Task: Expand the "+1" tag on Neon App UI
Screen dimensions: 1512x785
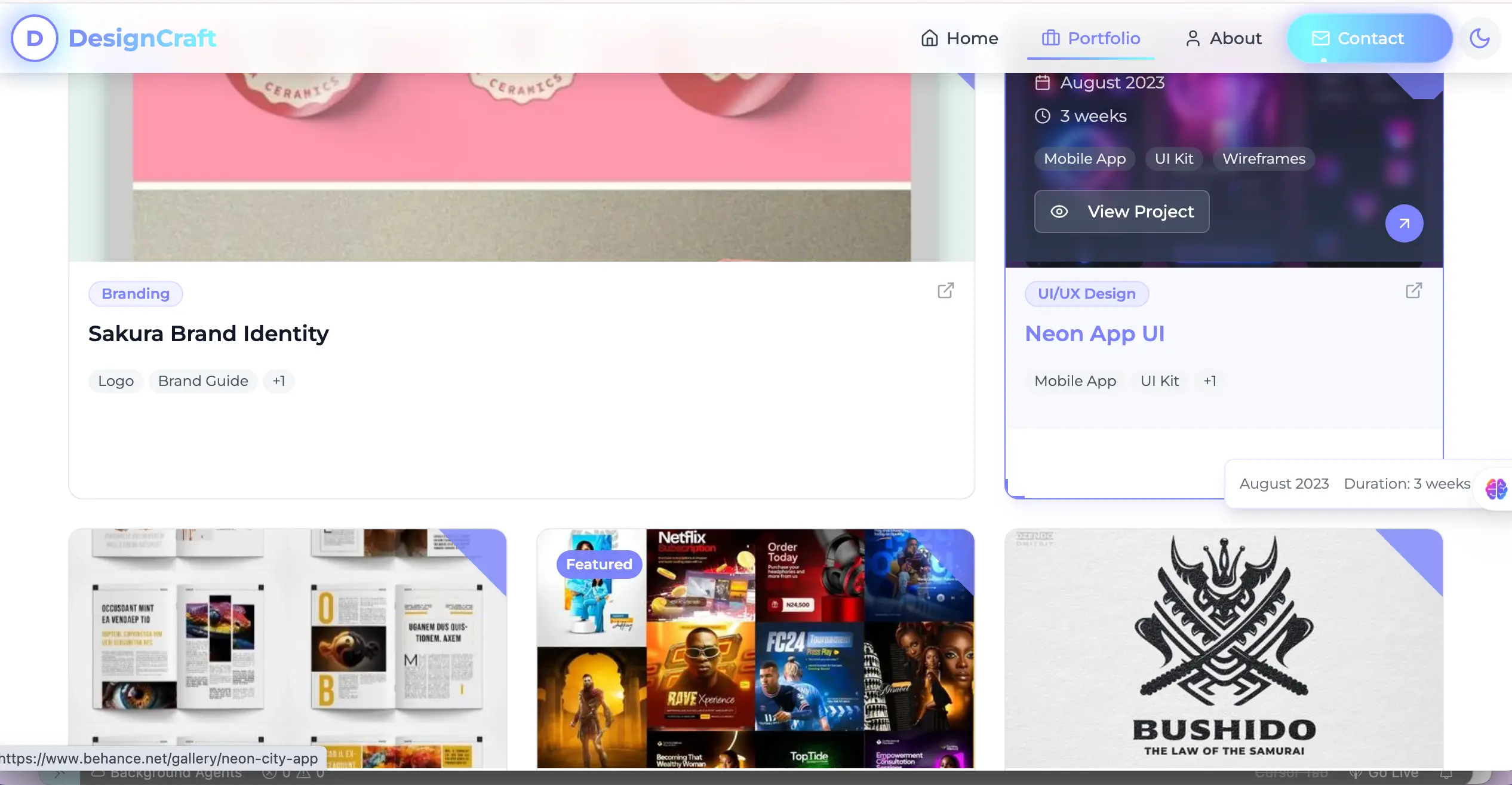Action: tap(1210, 381)
